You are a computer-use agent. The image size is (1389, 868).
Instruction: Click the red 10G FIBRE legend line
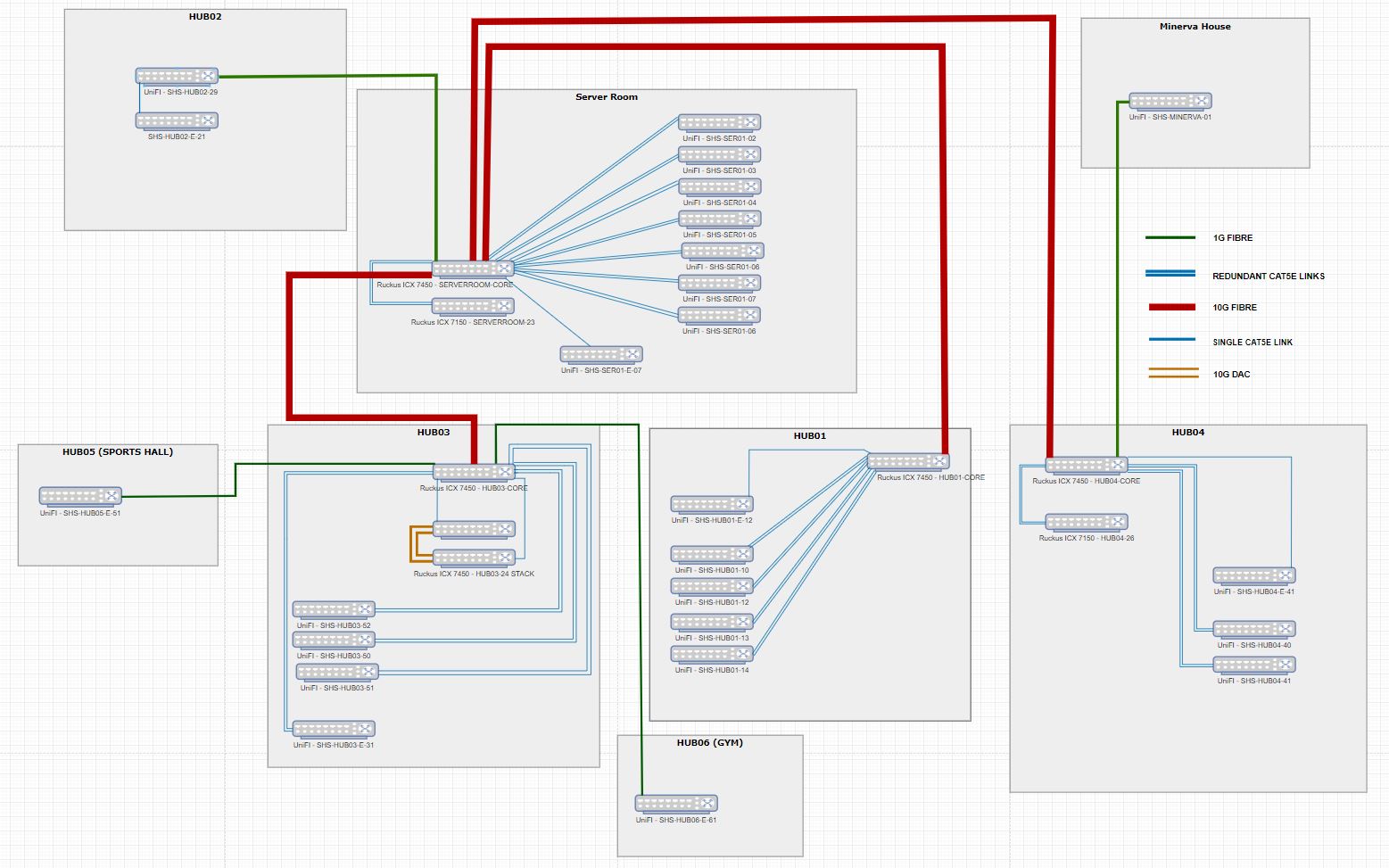(1171, 307)
